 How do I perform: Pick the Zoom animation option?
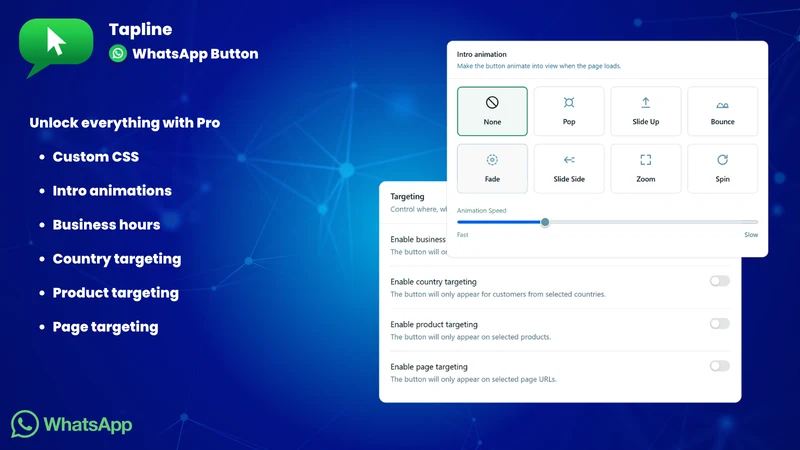(x=645, y=168)
